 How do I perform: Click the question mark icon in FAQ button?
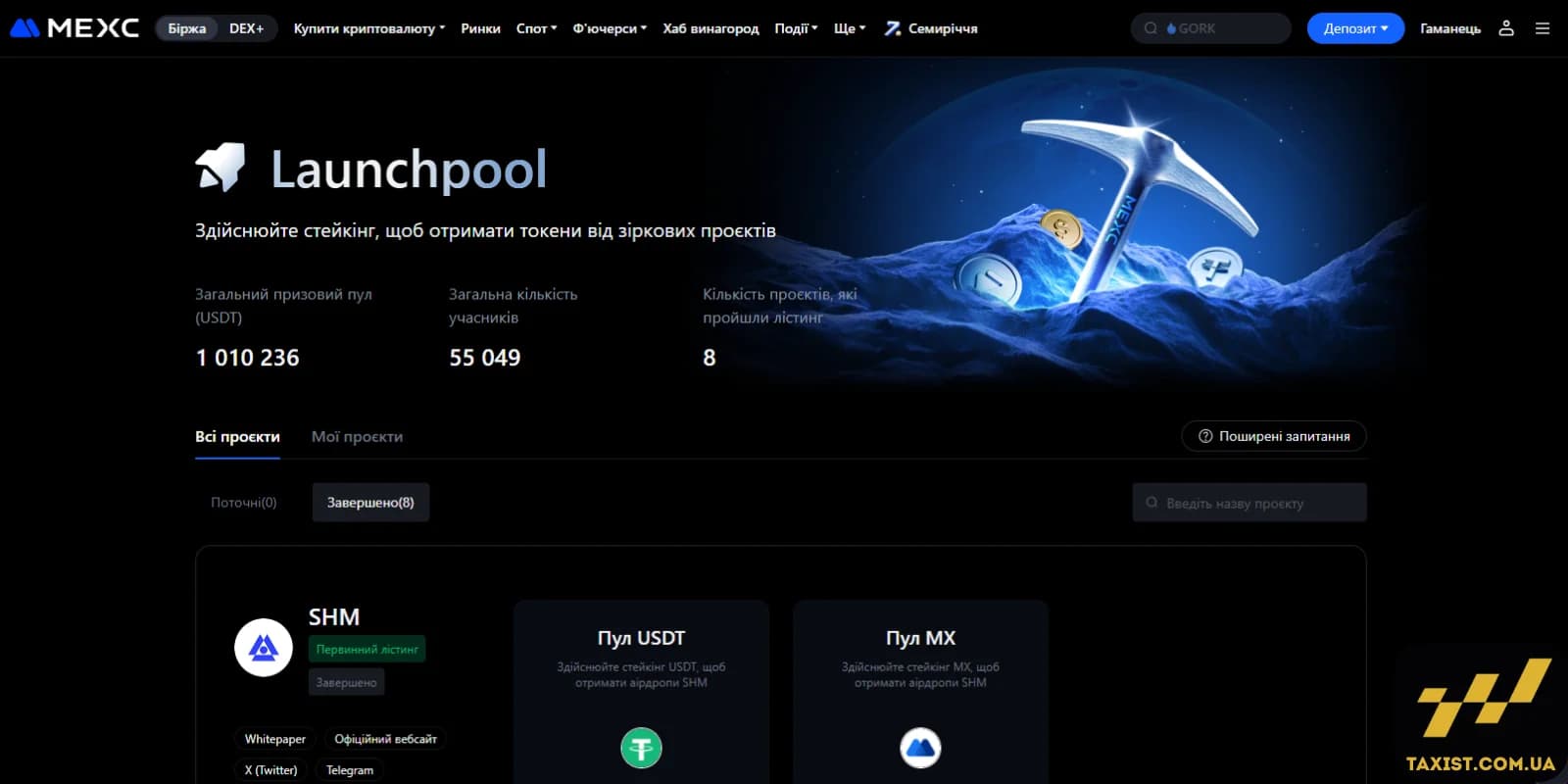pyautogui.click(x=1205, y=436)
